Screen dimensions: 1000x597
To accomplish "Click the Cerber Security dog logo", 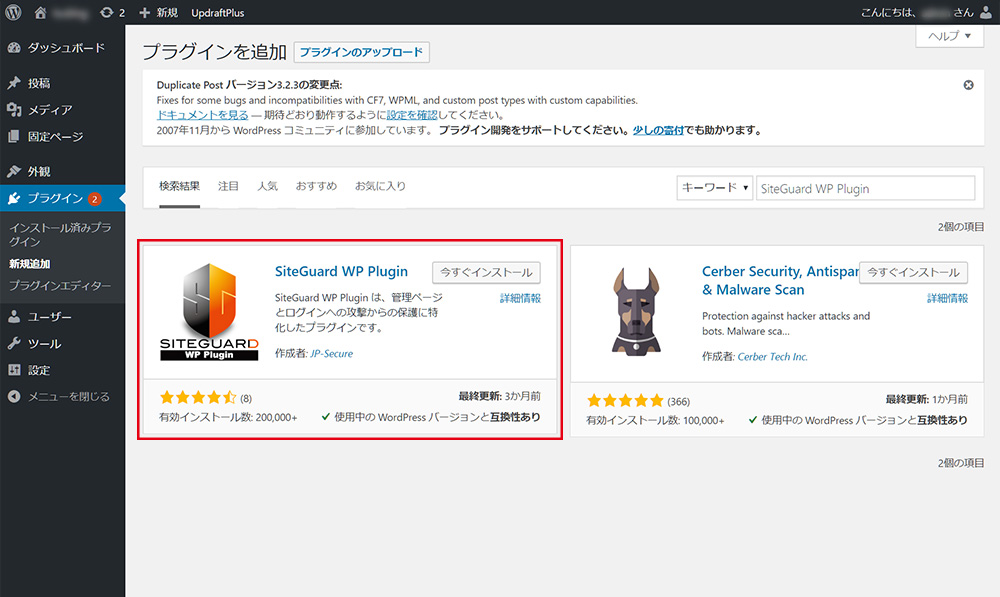I will pyautogui.click(x=636, y=312).
